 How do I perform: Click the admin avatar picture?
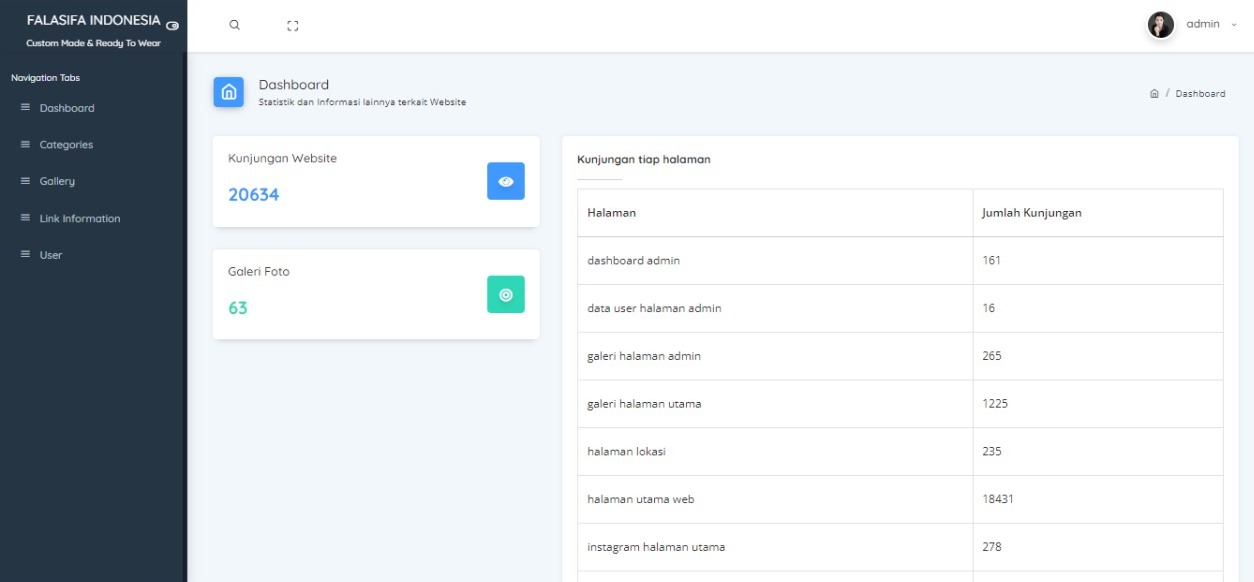[x=1160, y=25]
